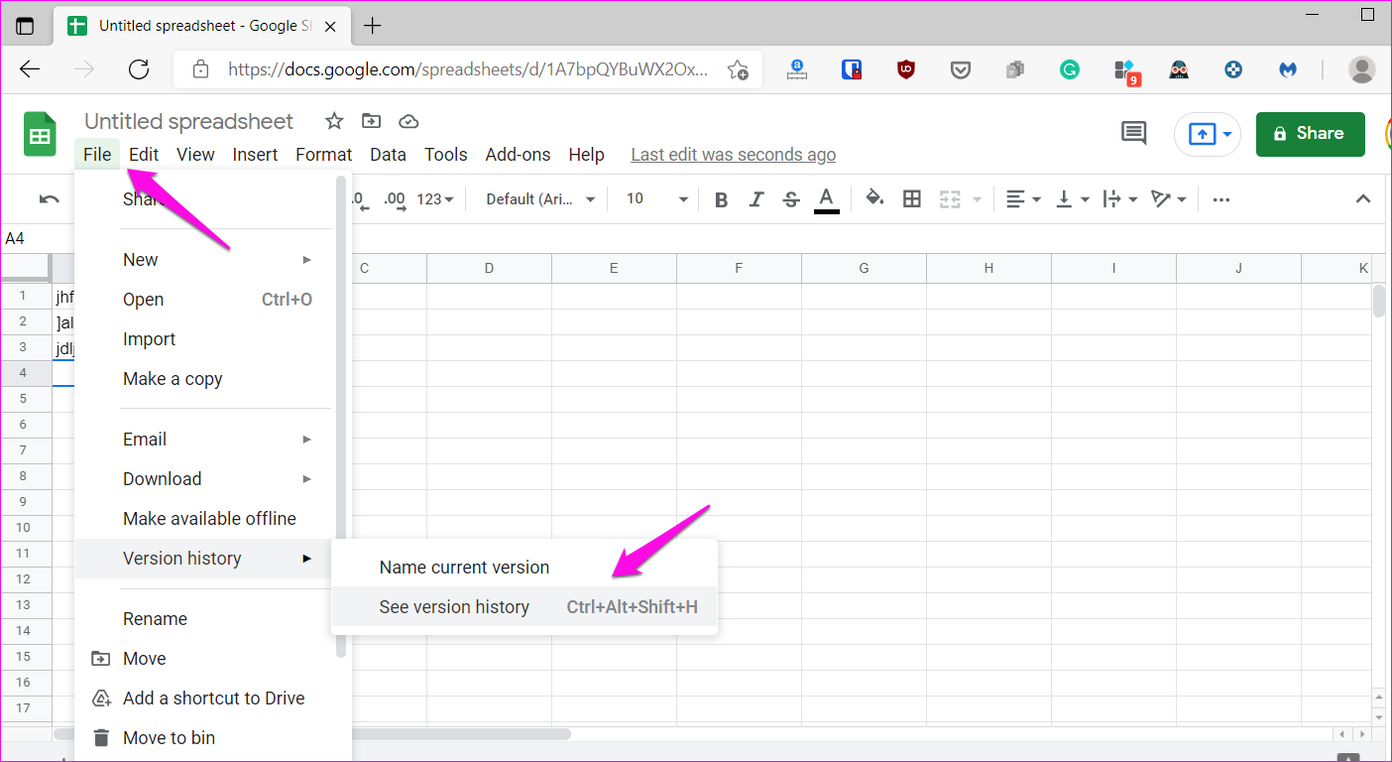Select Make a copy

(x=213, y=379)
